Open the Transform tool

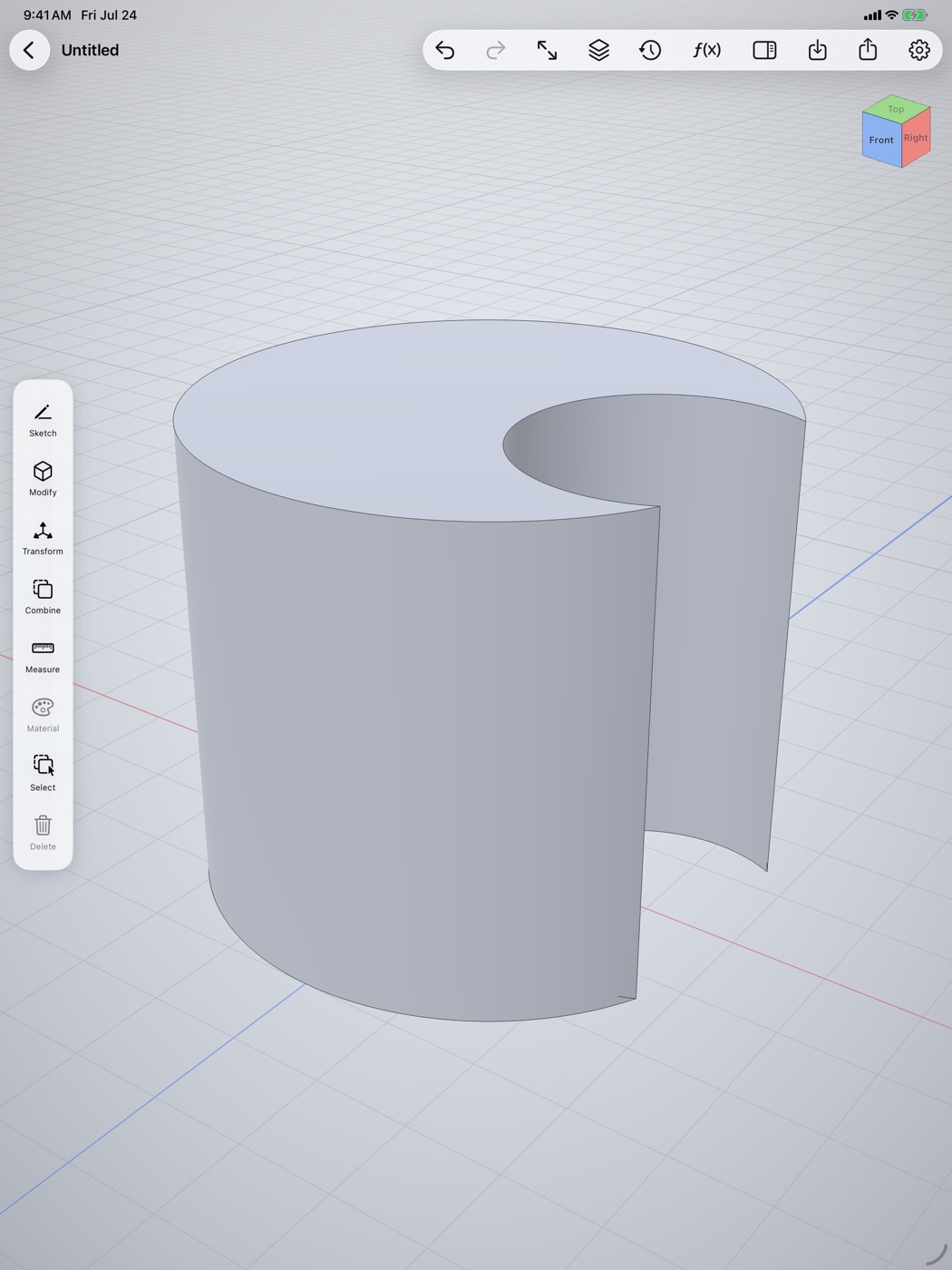click(43, 538)
